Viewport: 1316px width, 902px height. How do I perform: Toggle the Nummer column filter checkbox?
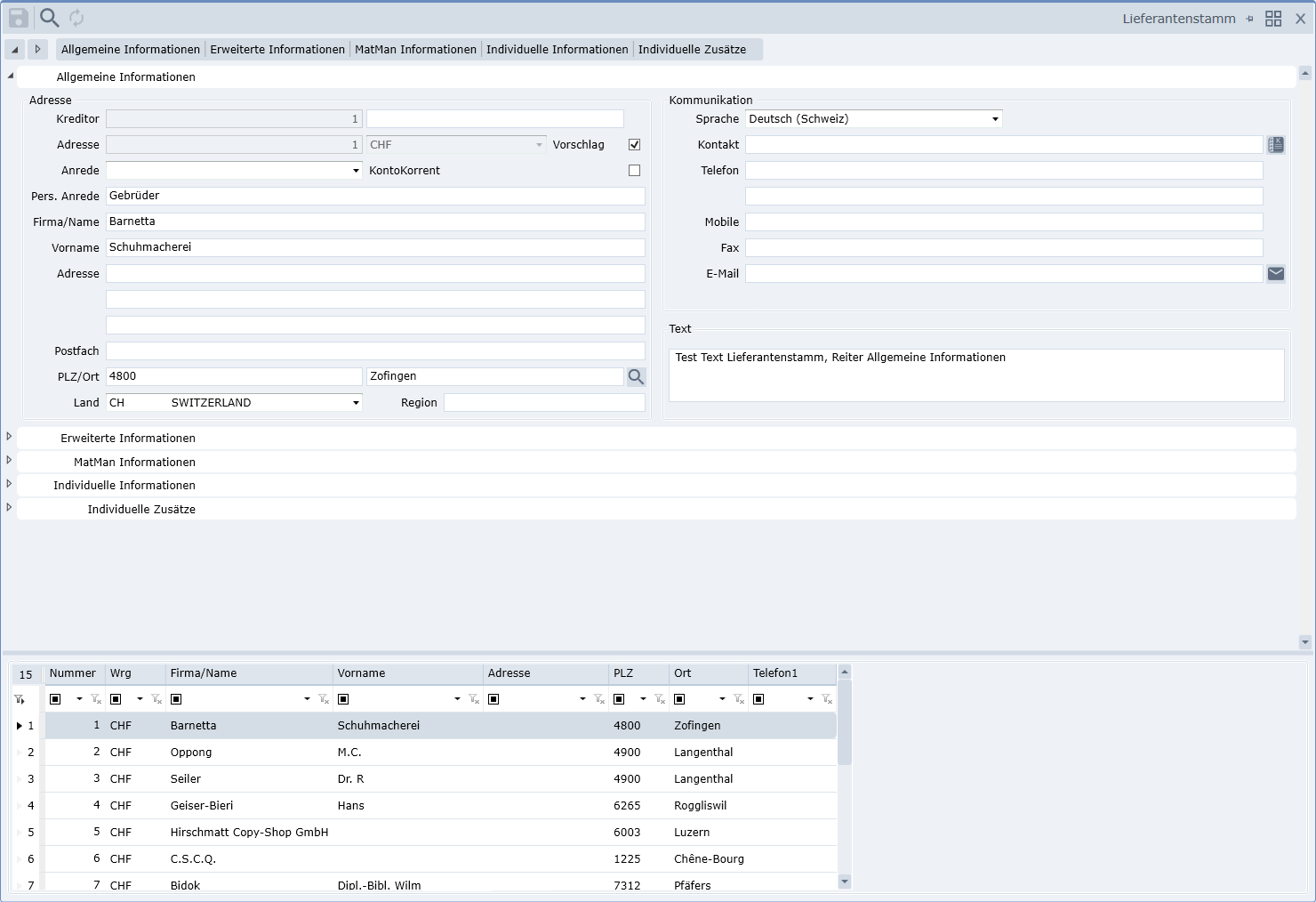point(56,699)
